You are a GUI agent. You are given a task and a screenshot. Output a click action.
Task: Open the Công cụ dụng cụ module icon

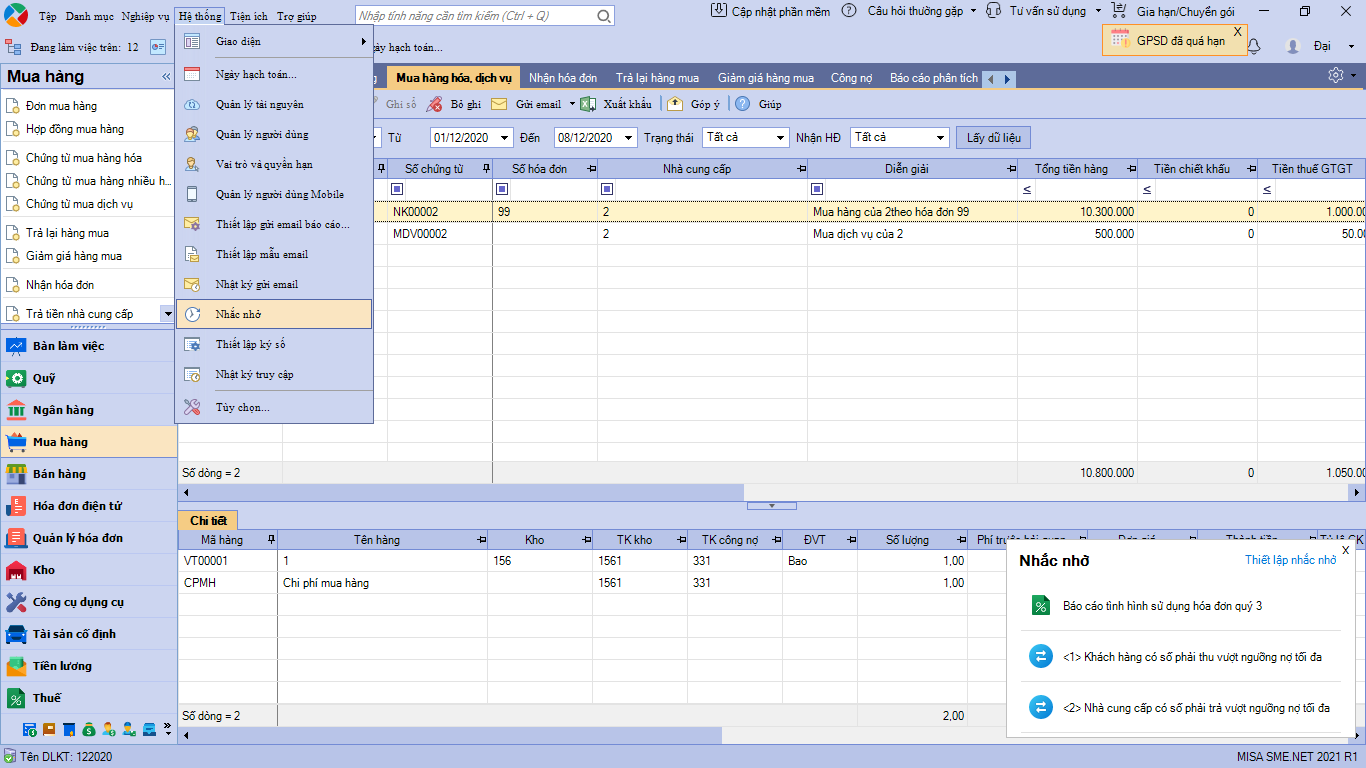[16, 602]
